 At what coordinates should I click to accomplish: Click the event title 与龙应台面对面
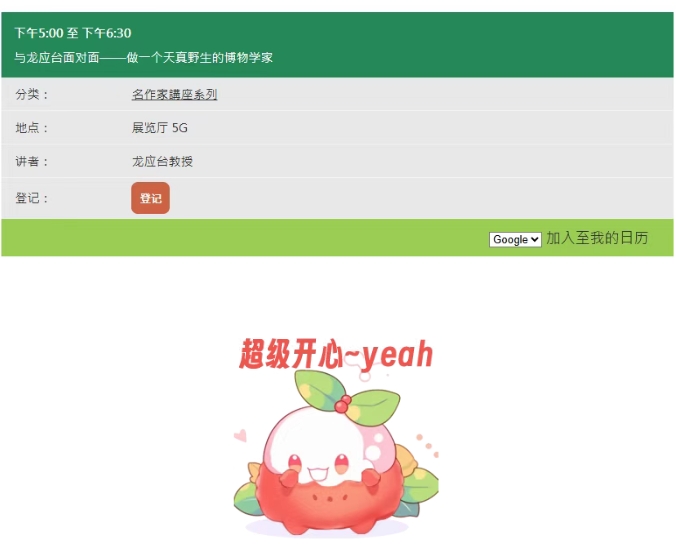tap(57, 58)
